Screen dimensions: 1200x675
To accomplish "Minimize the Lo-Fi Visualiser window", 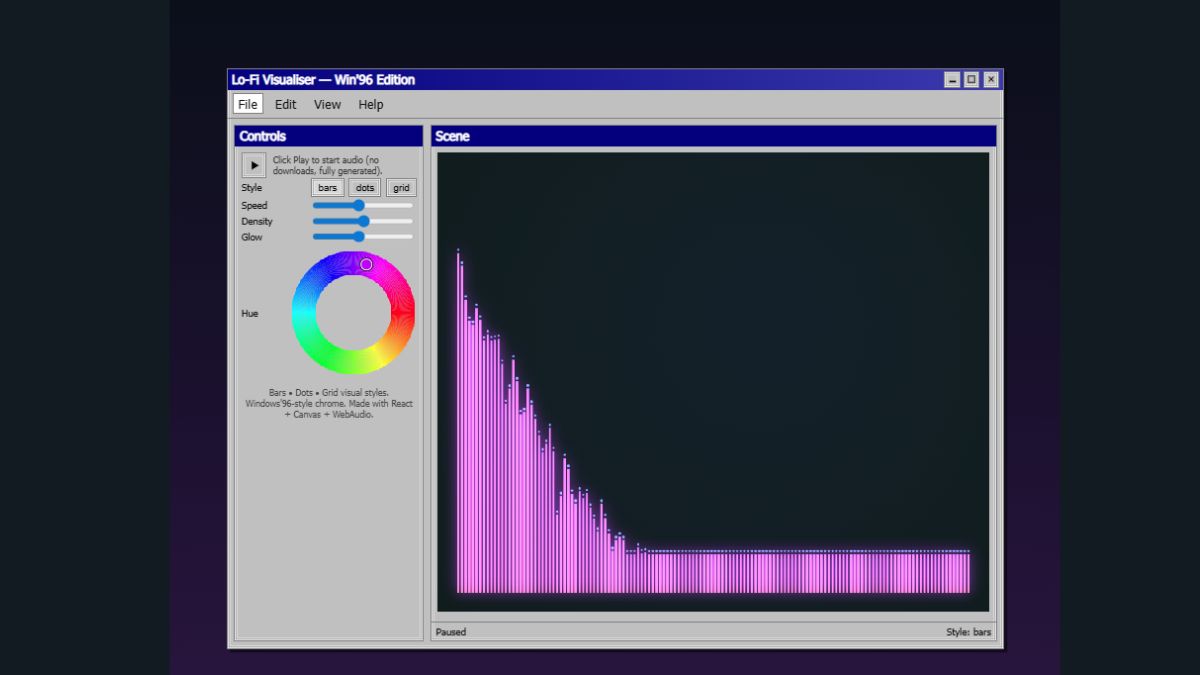I will (952, 80).
